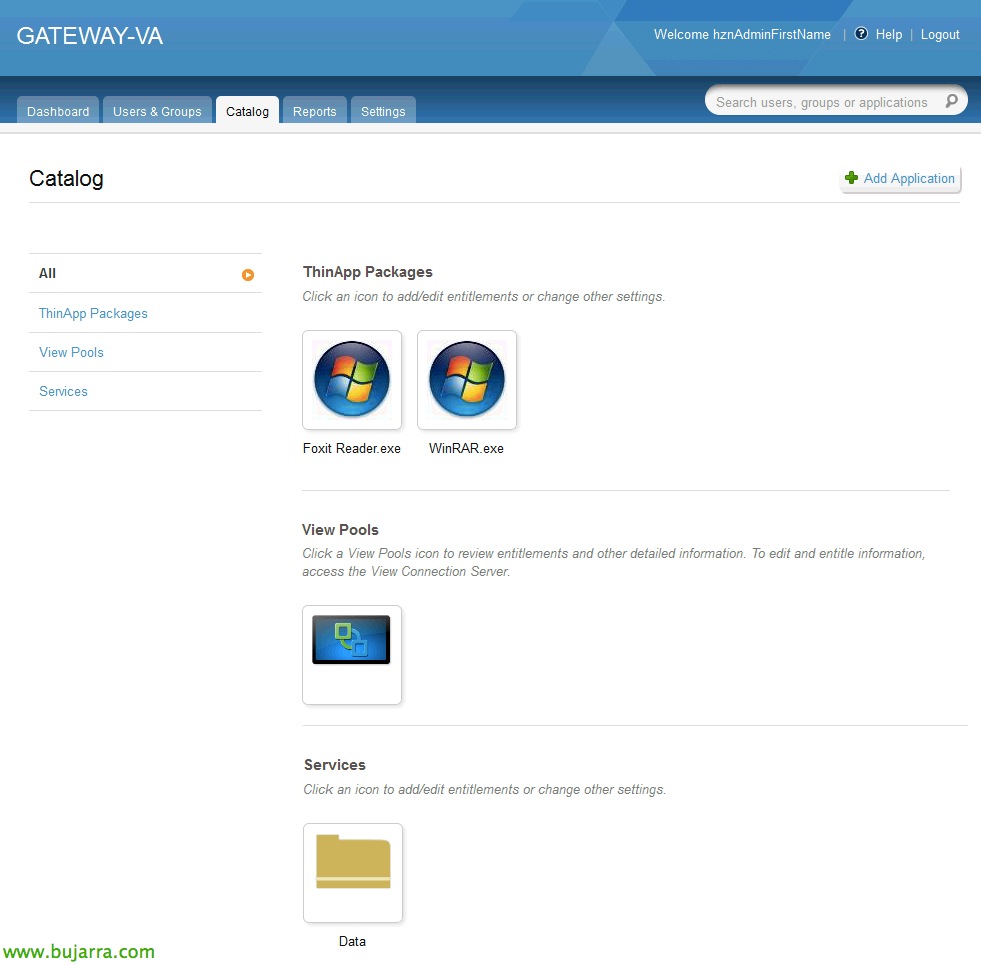Open the View Pools desktop icon
Image resolution: width=981 pixels, height=965 pixels.
(x=352, y=655)
